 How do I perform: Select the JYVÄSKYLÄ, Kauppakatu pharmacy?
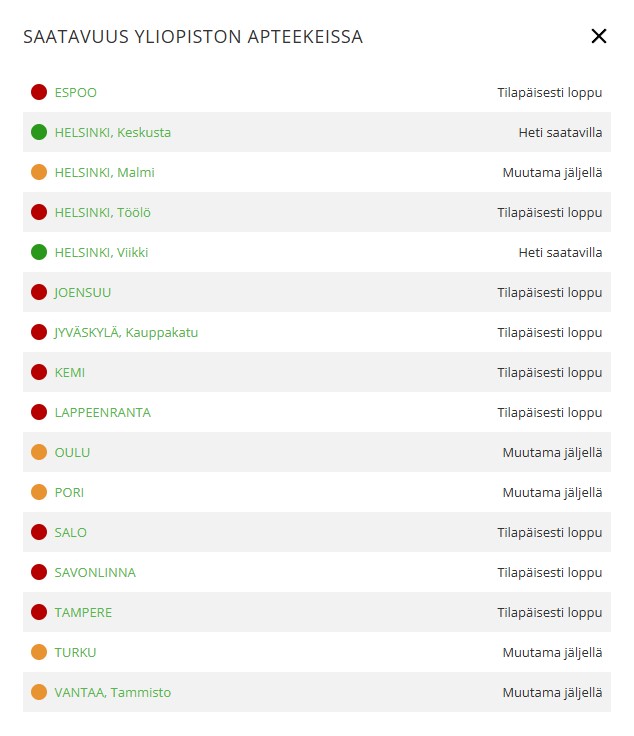click(x=126, y=332)
